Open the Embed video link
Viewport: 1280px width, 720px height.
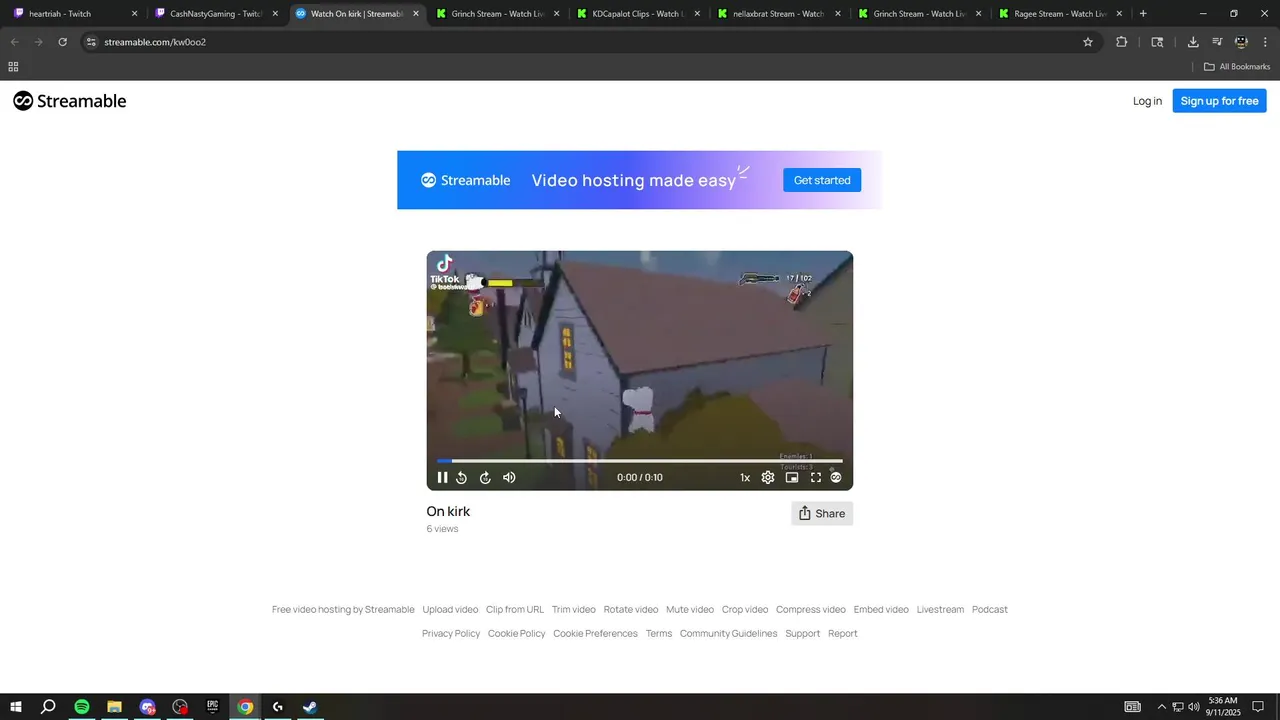tap(881, 610)
